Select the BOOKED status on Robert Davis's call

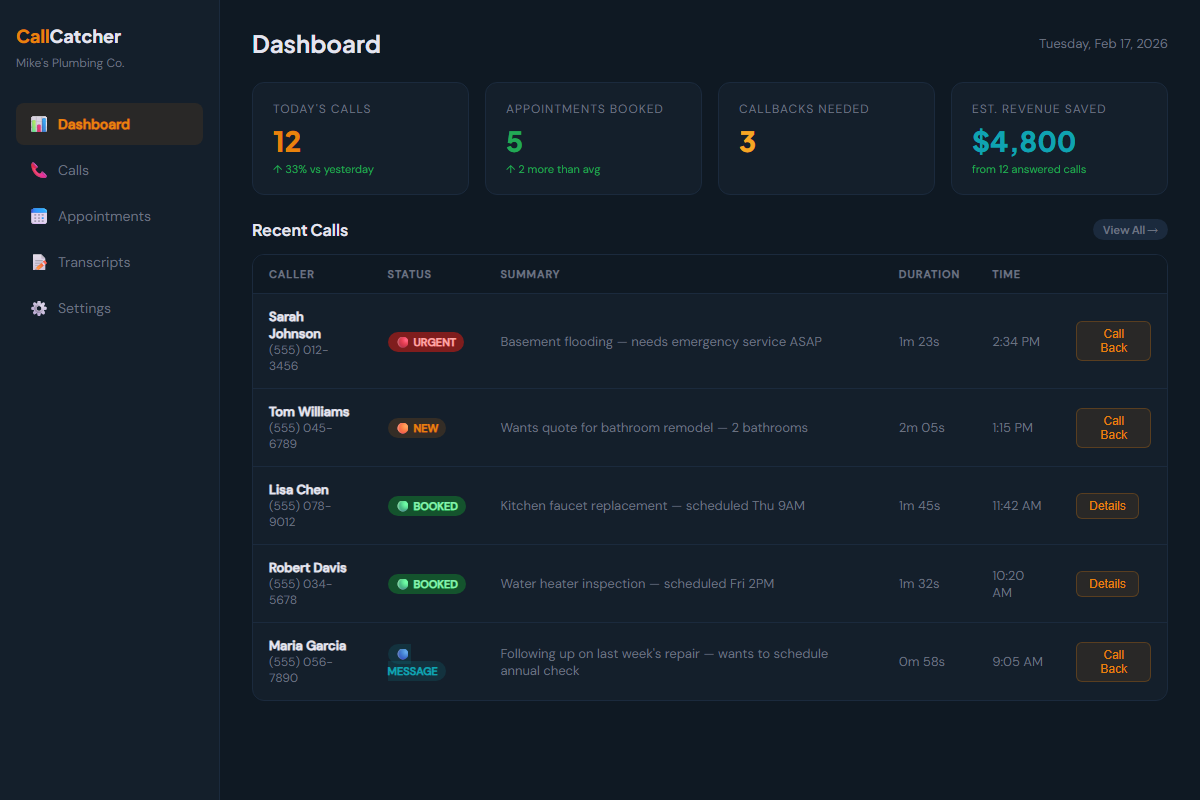(x=427, y=584)
